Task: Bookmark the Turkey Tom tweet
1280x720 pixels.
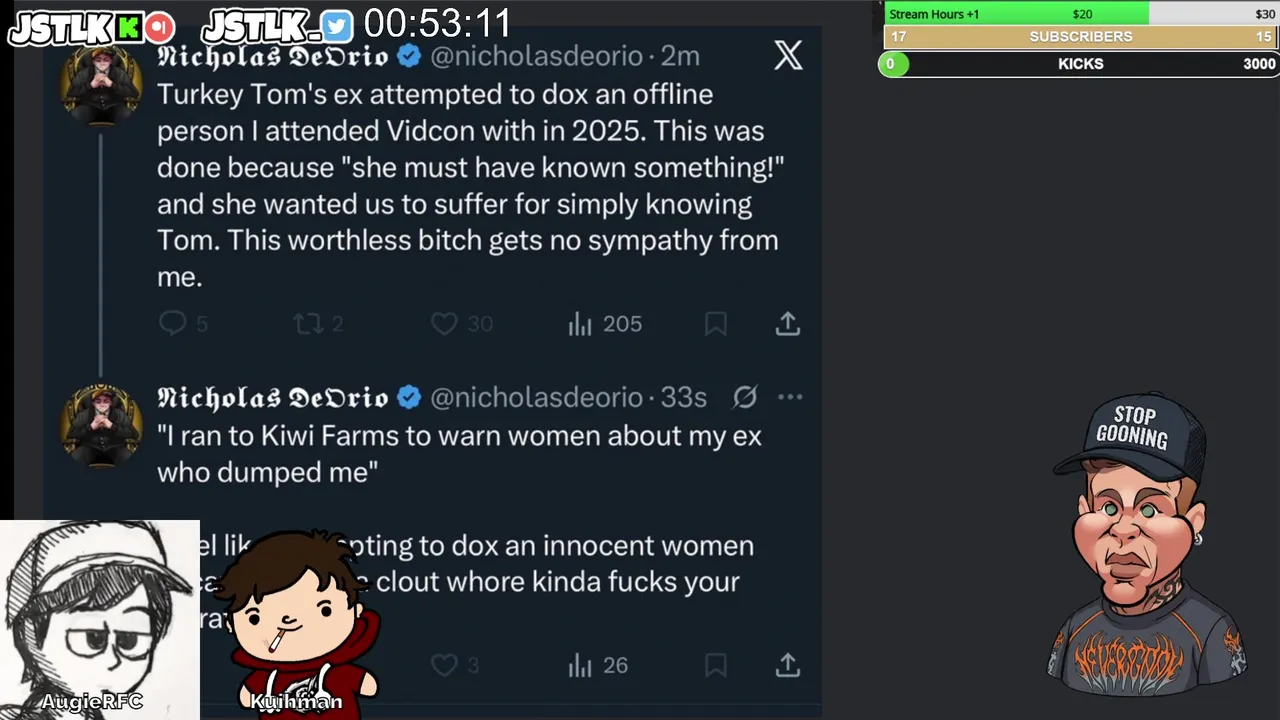Action: pyautogui.click(x=716, y=323)
